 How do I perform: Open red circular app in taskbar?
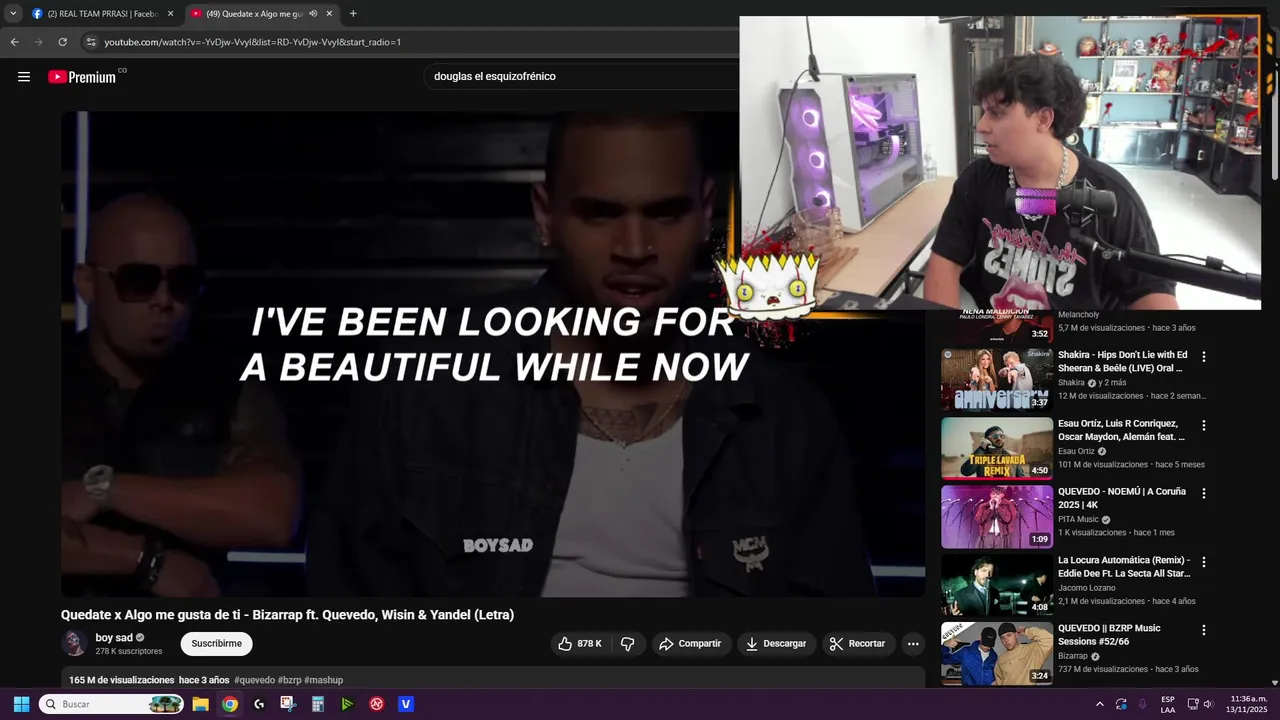376,704
